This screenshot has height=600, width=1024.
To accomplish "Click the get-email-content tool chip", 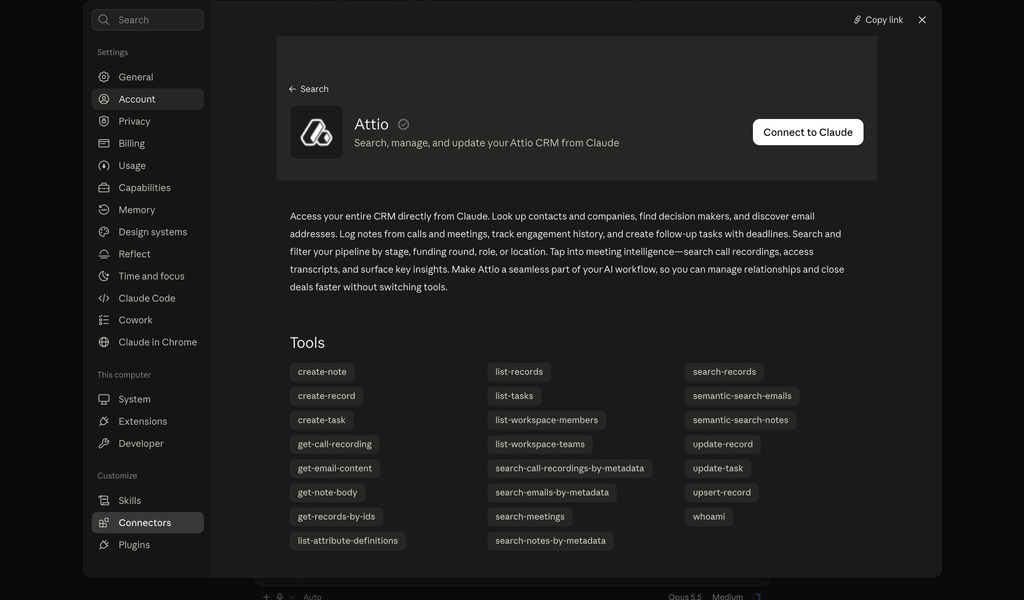I will pyautogui.click(x=334, y=469).
